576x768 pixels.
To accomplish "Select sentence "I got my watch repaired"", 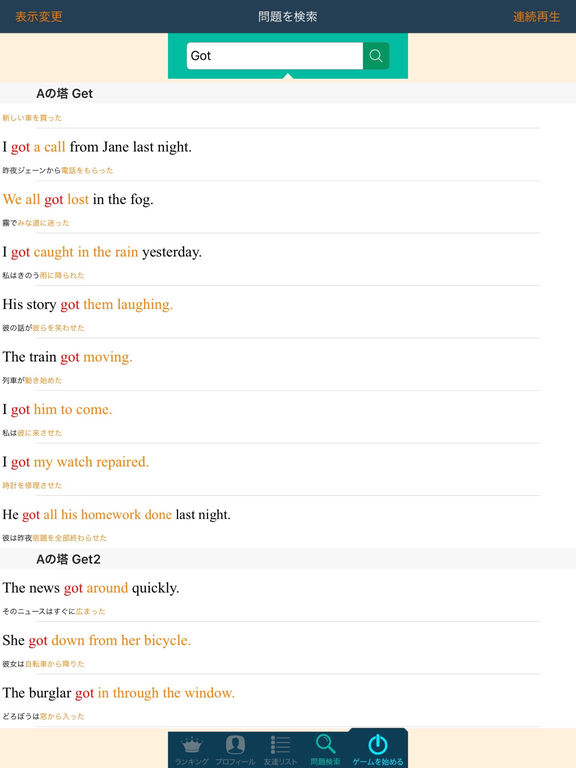I will pos(75,462).
